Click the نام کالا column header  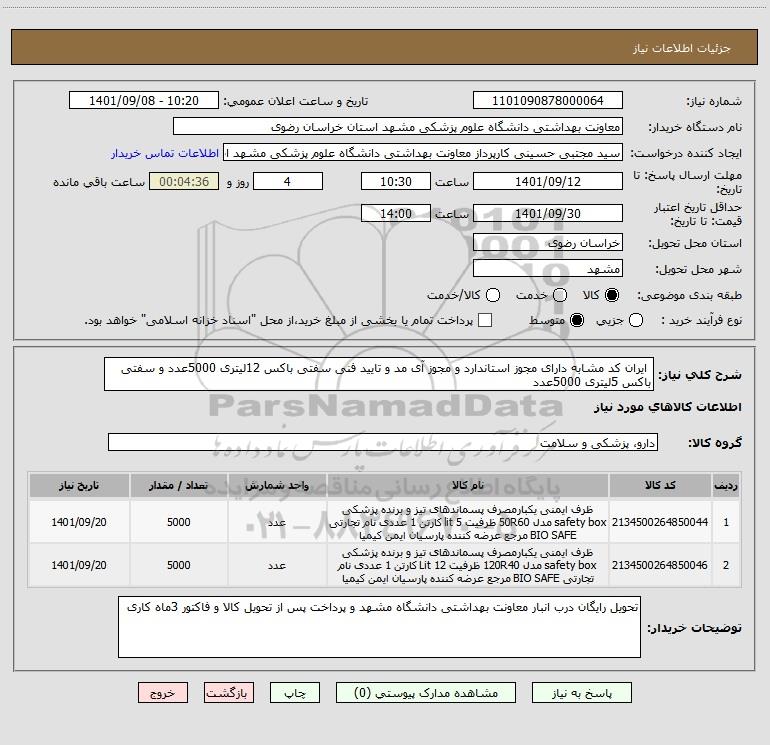click(468, 485)
